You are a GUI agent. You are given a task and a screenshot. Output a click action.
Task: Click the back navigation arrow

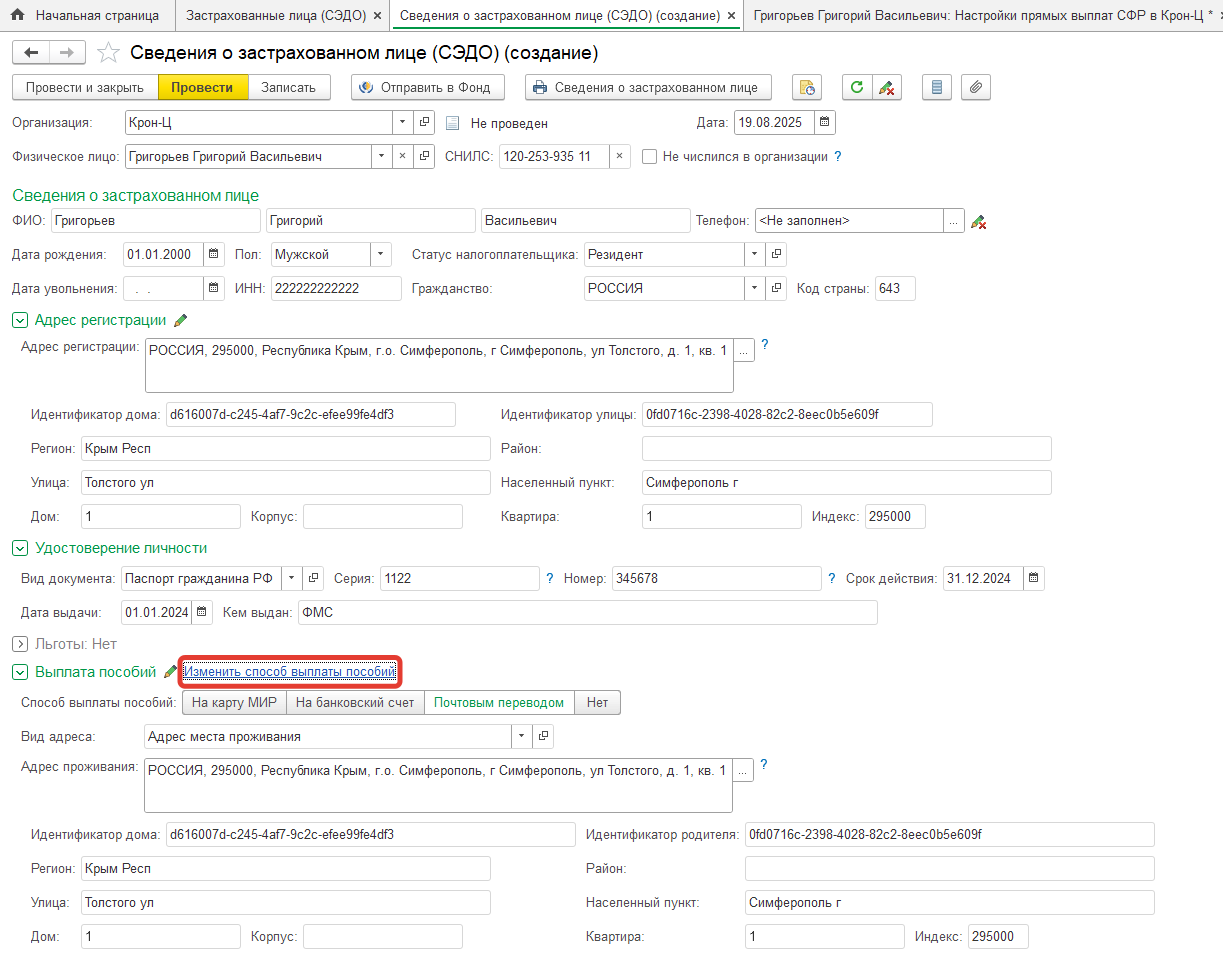pos(31,53)
